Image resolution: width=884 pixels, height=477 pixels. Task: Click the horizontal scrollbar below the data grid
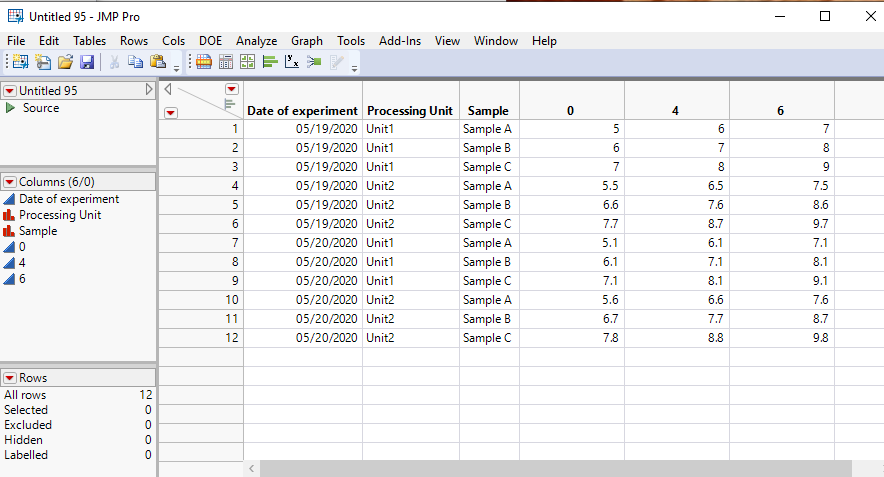(x=548, y=468)
